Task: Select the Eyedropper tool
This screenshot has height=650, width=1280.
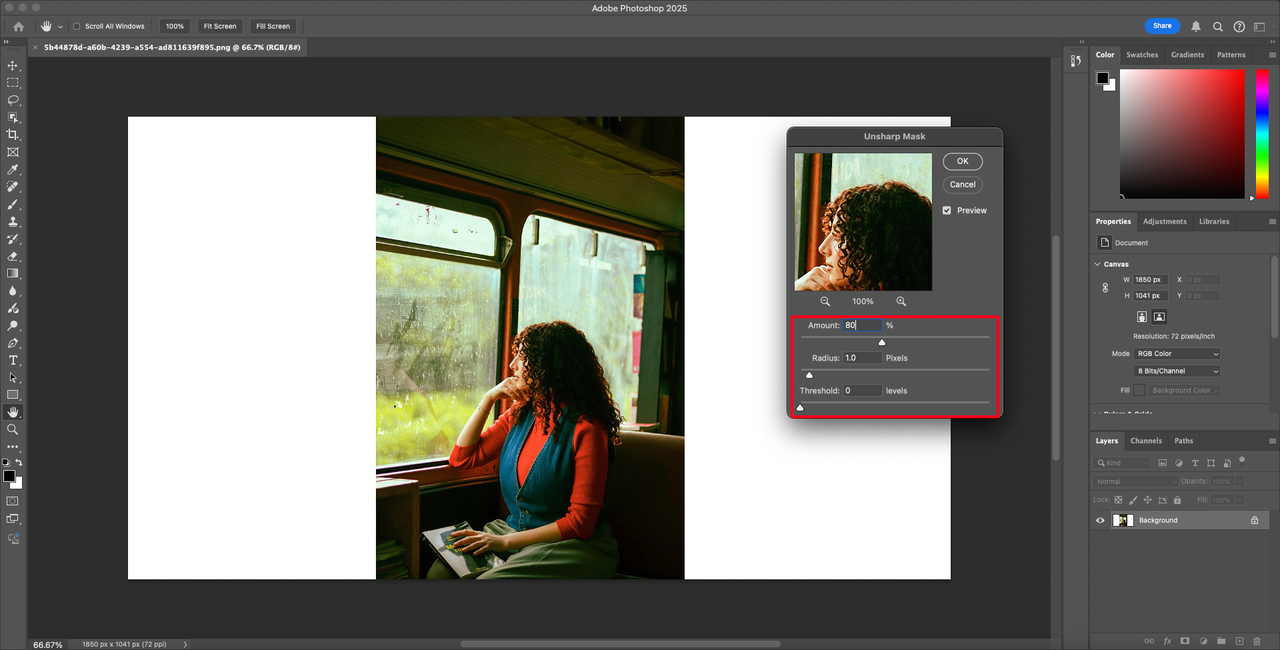Action: tap(13, 169)
